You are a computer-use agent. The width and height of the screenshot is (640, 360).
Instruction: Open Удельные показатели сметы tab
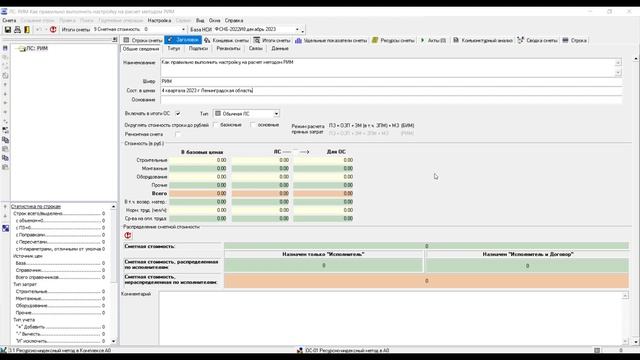coord(331,40)
